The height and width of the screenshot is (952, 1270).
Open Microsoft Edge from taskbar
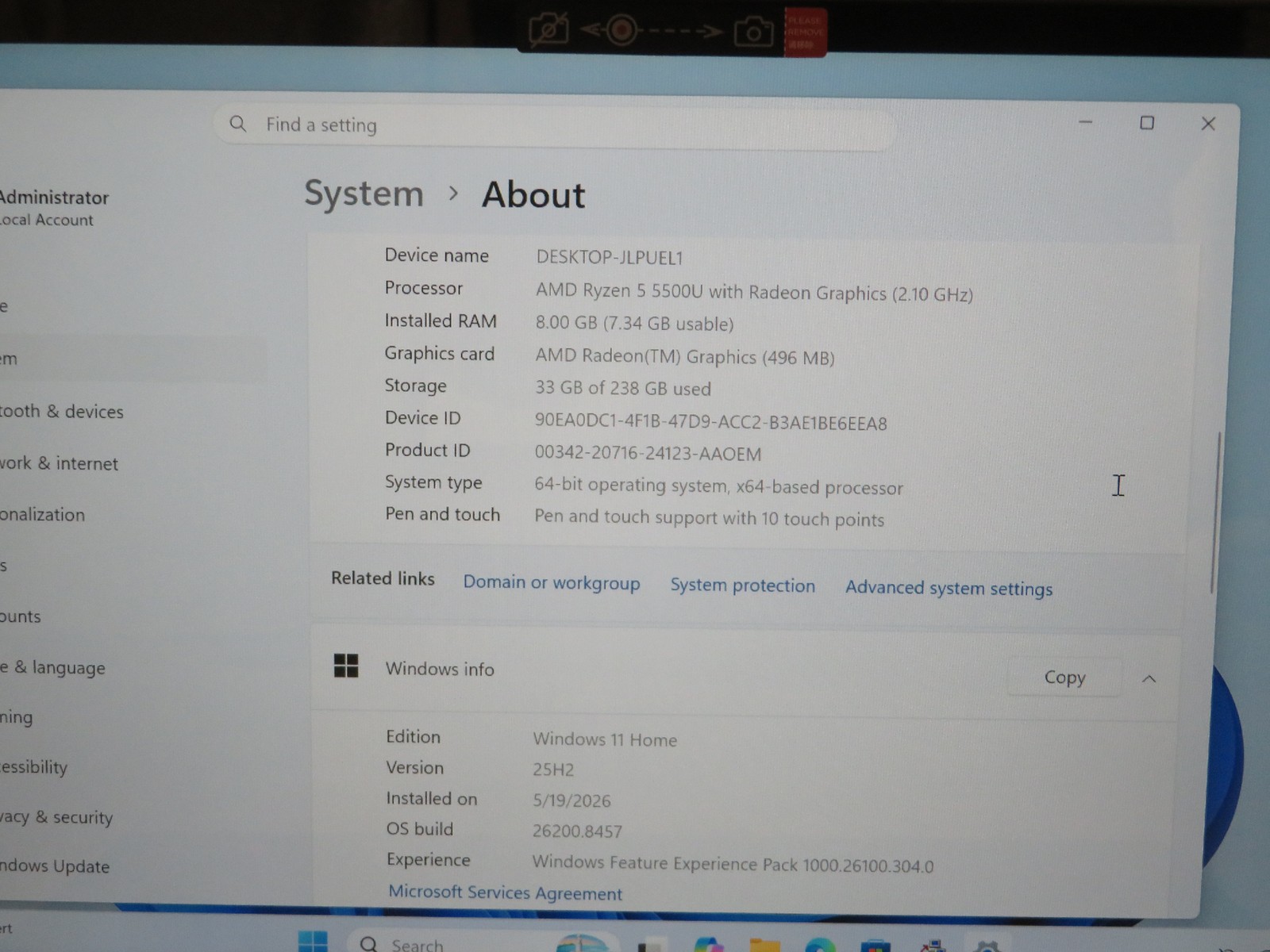pos(820,945)
